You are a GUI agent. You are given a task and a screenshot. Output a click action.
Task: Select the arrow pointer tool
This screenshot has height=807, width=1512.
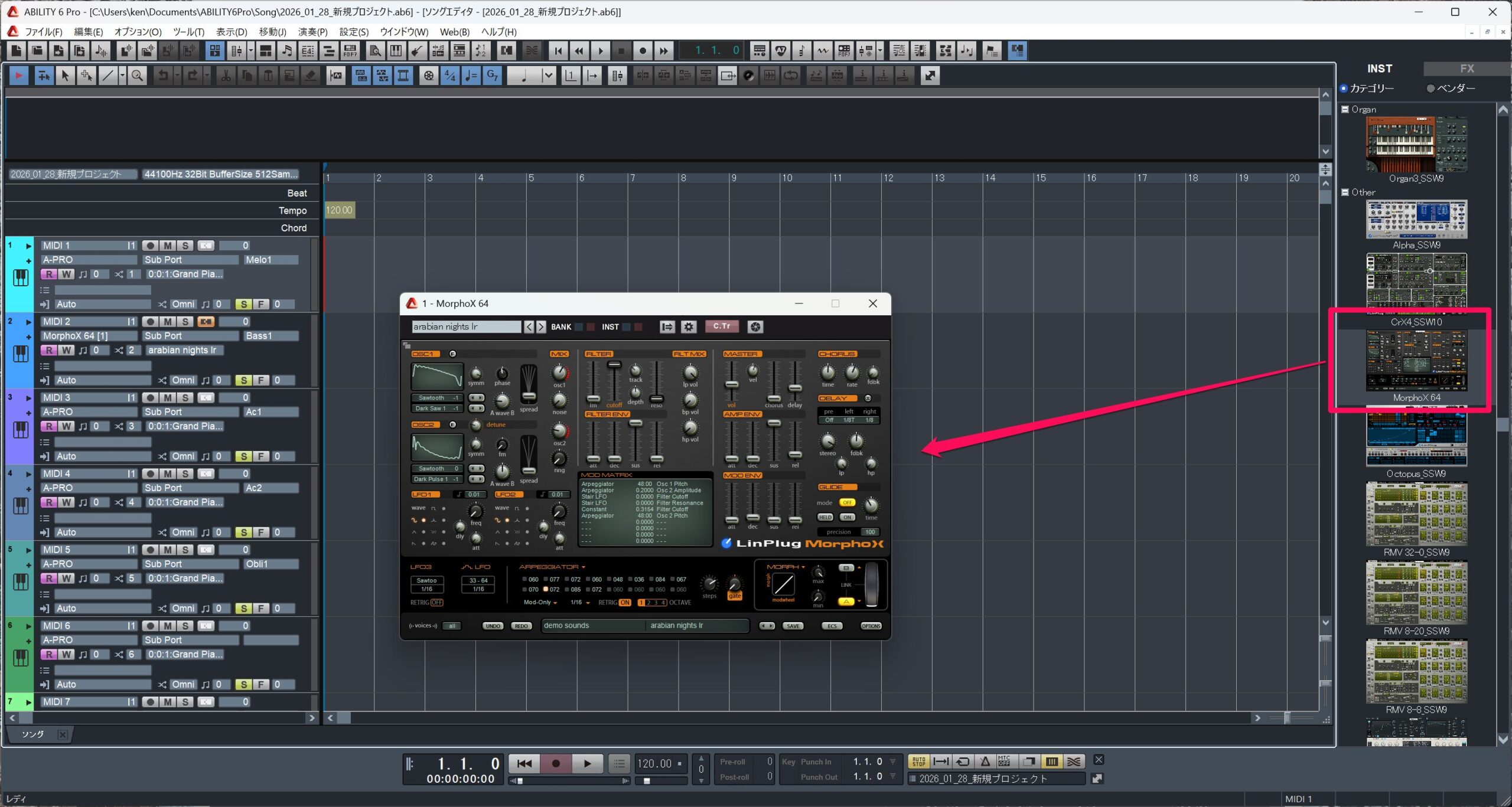[65, 76]
